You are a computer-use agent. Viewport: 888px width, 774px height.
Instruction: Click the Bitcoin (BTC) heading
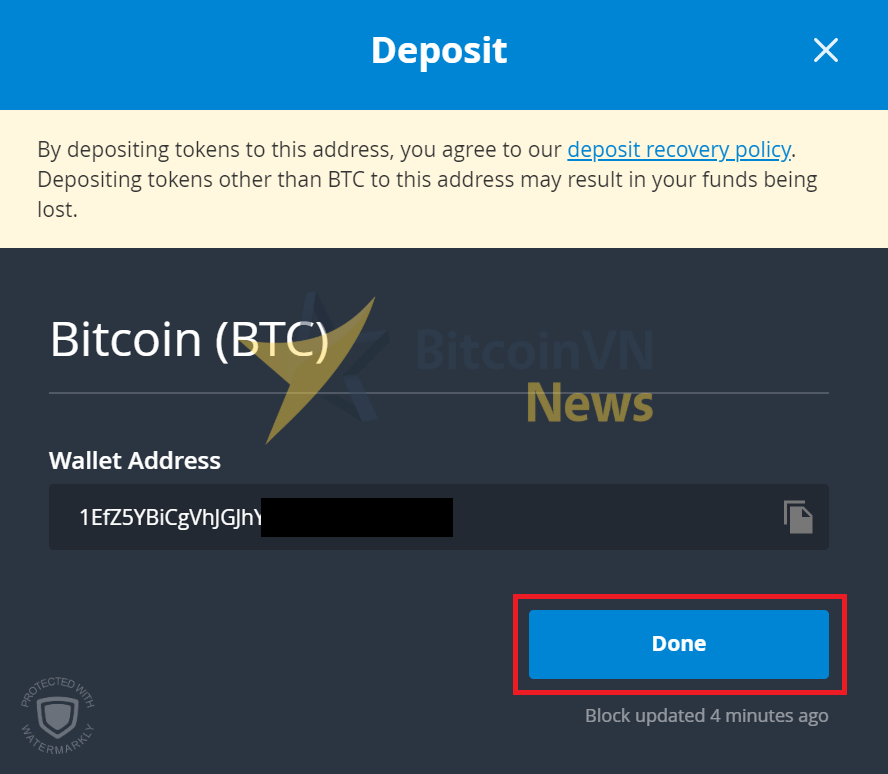click(190, 339)
